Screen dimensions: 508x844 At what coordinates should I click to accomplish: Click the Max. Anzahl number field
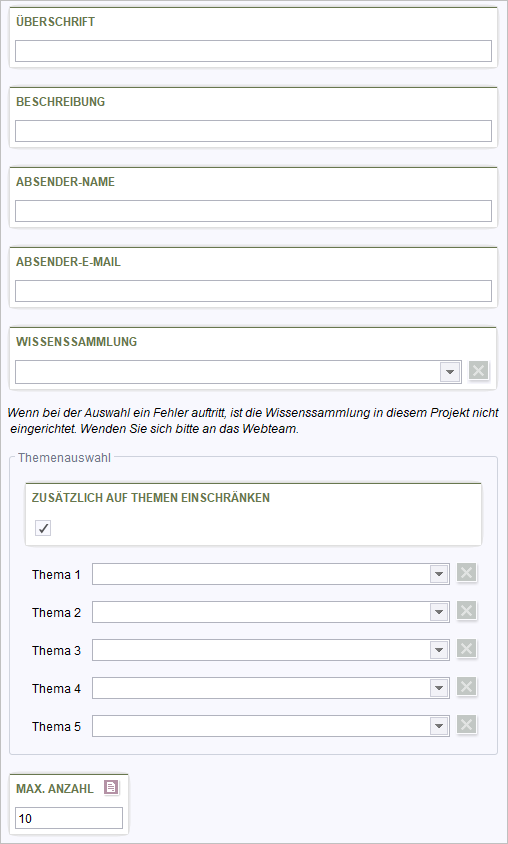69,818
